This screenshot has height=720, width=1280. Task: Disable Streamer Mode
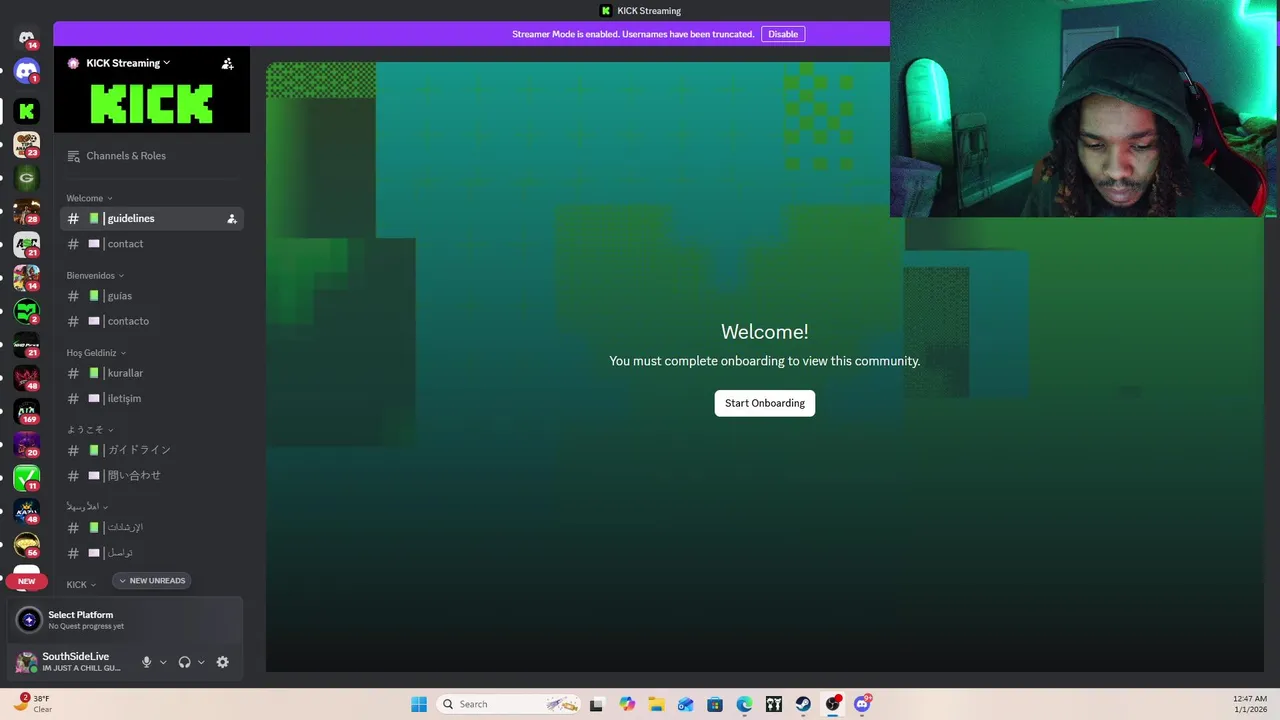point(783,34)
